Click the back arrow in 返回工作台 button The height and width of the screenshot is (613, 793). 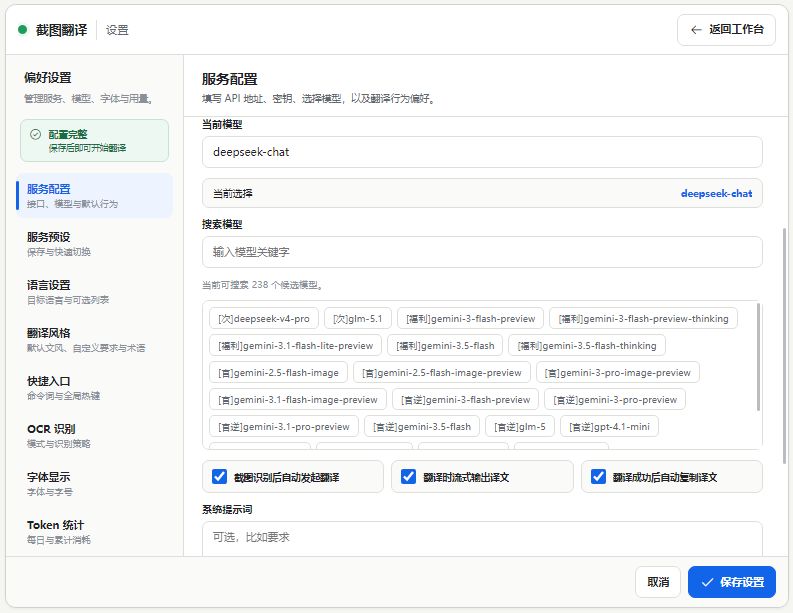(696, 30)
